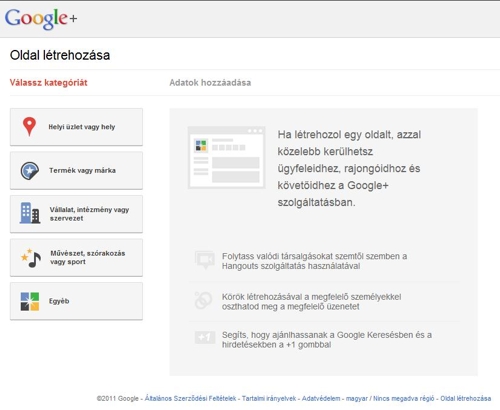Image resolution: width=500 pixels, height=410 pixels.
Task: Click the colored squares Egyéb icon
Action: [30, 301]
